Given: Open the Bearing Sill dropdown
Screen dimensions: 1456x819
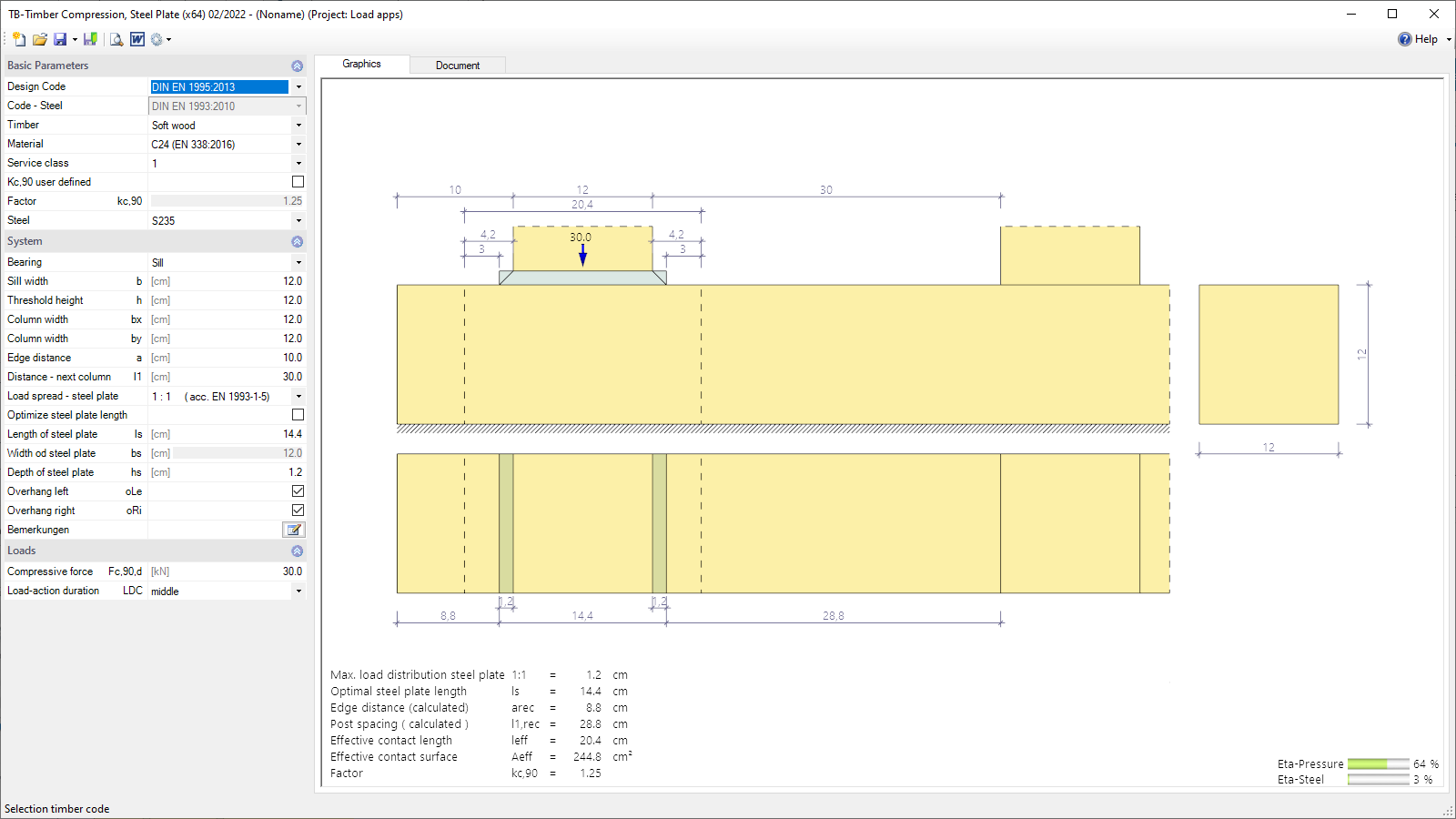Looking at the screenshot, I should pos(298,263).
